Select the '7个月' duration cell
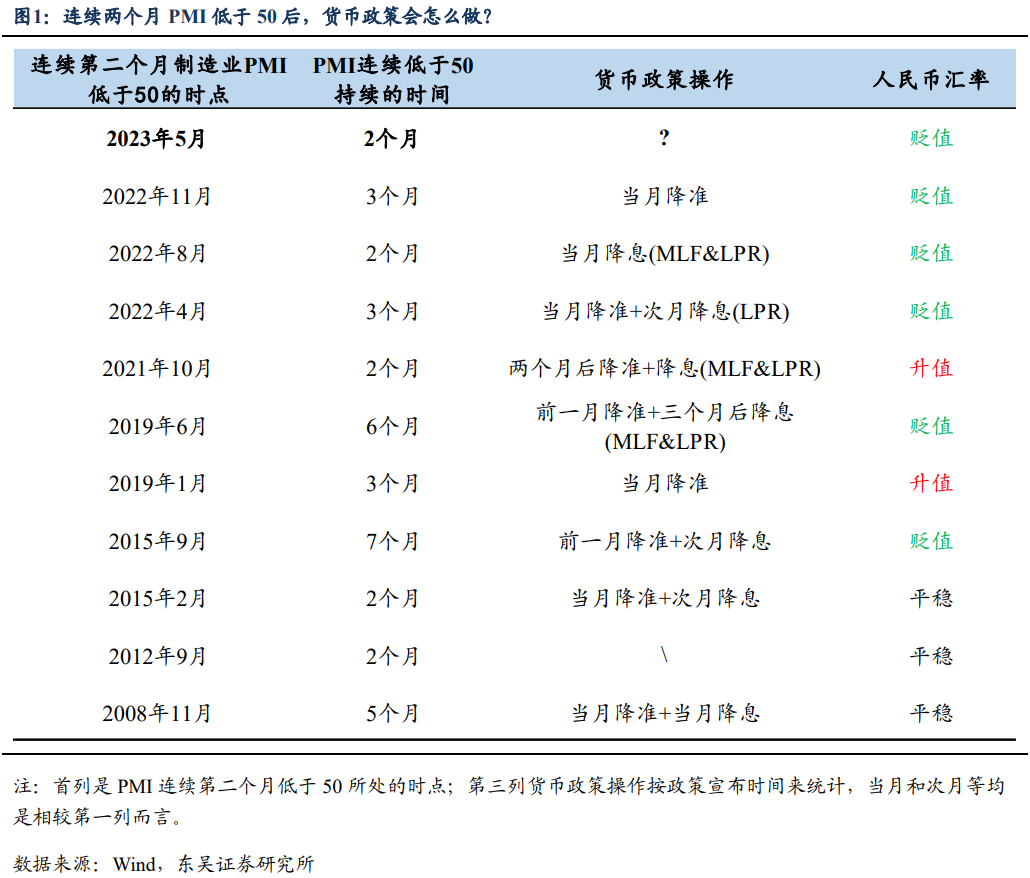 tap(392, 542)
